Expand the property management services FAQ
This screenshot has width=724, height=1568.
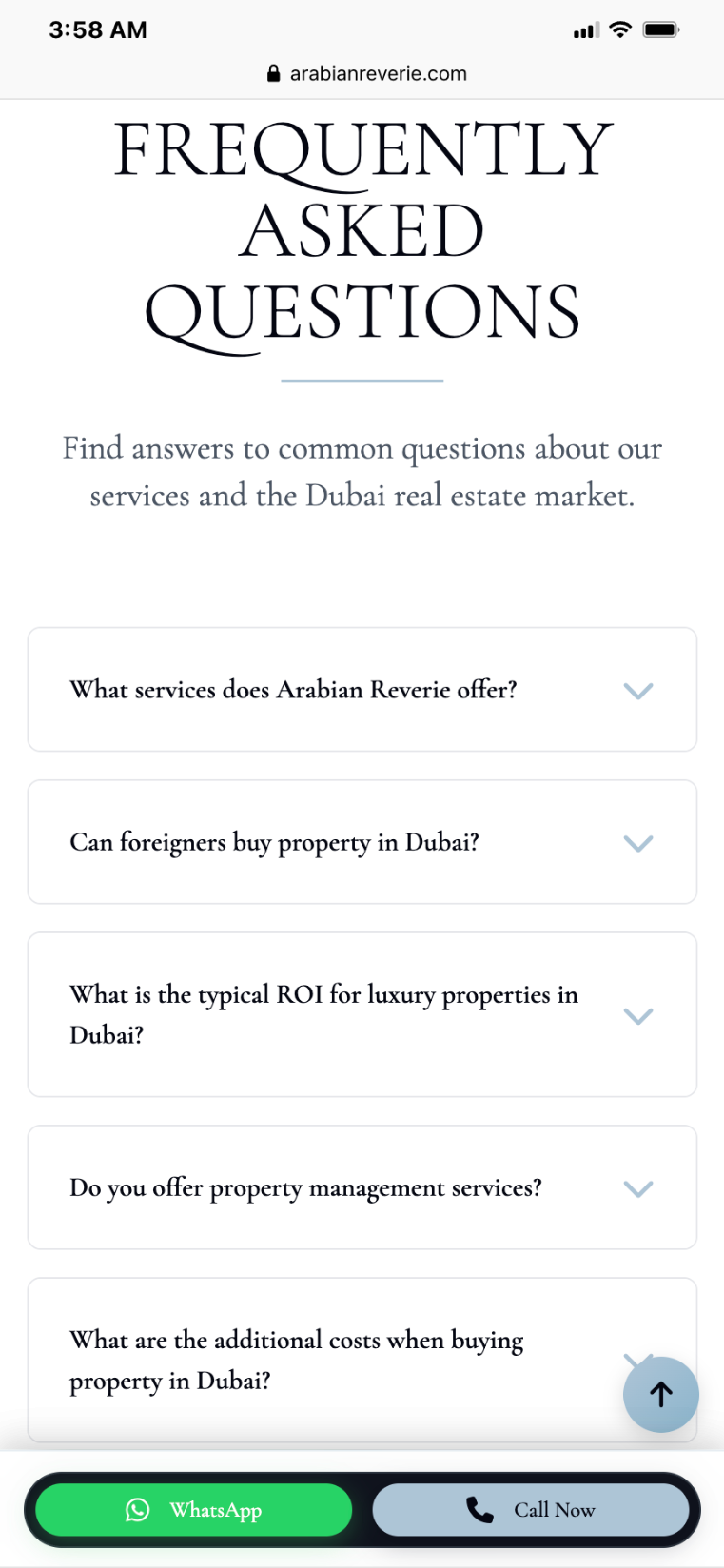[x=362, y=1187]
